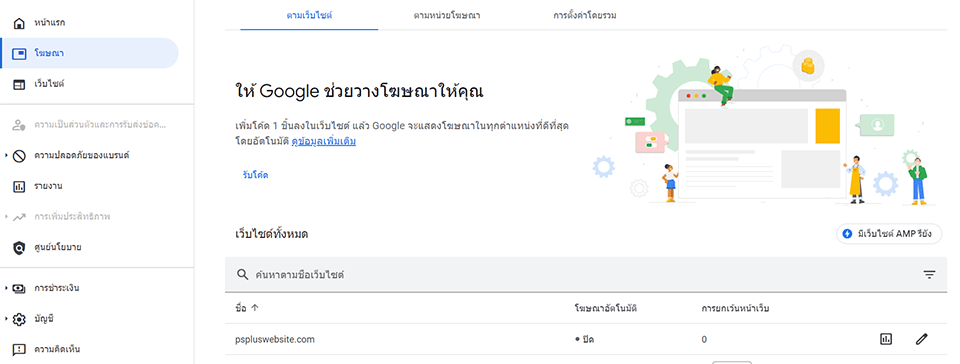Open the รายงาน reports chart icon
This screenshot has width=960, height=364.
pyautogui.click(x=19, y=187)
